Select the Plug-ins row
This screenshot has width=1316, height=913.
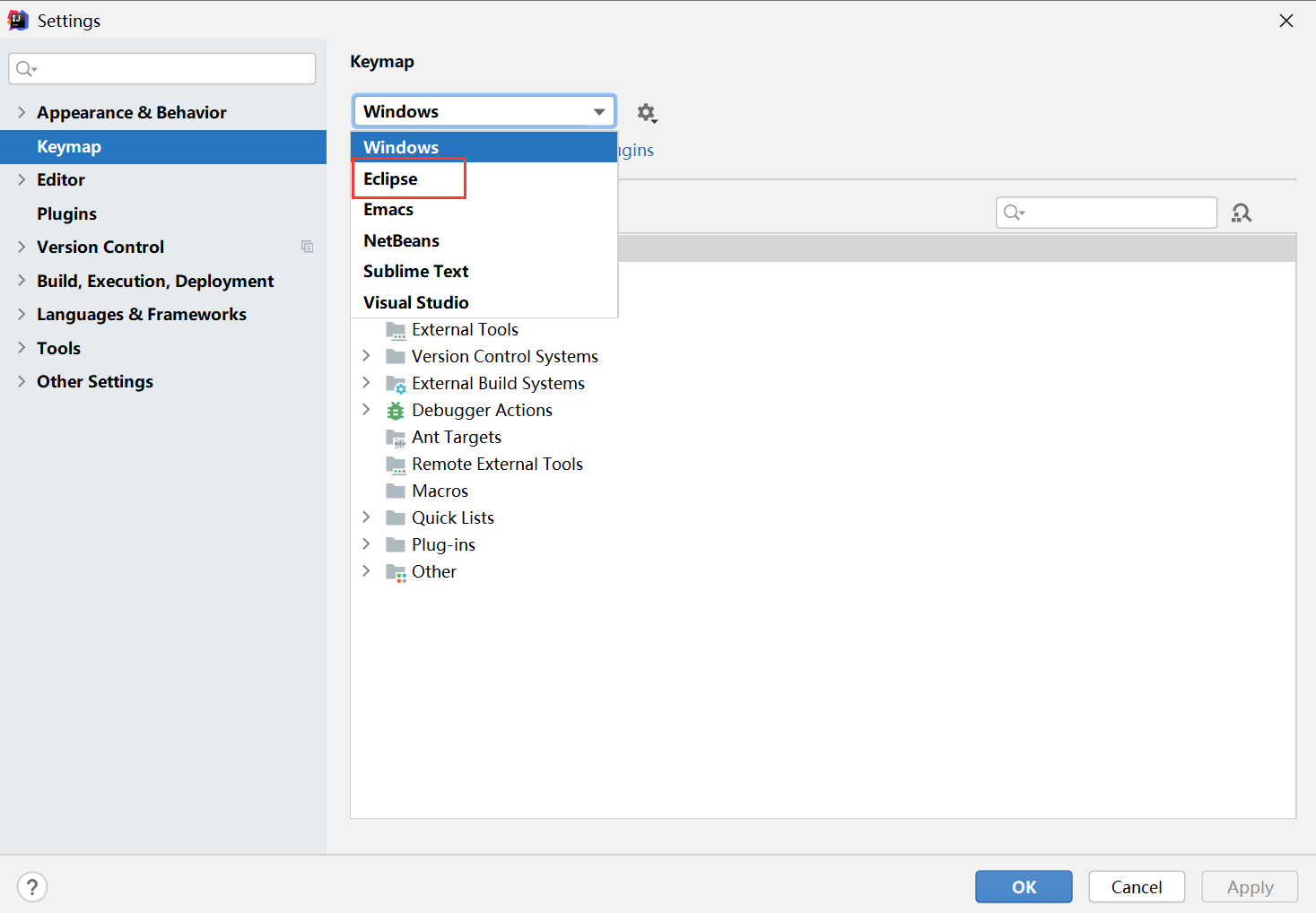[823, 544]
